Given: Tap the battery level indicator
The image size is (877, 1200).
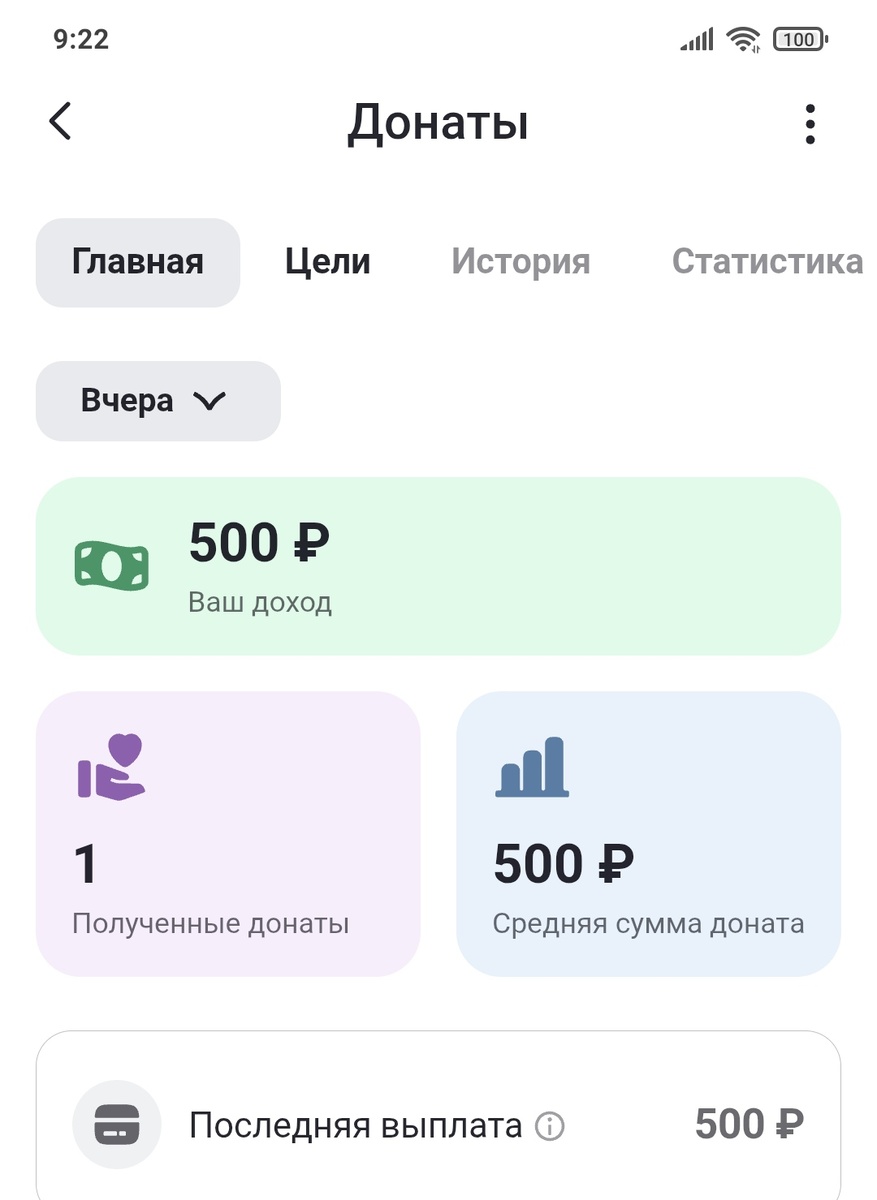Looking at the screenshot, I should pos(799,39).
